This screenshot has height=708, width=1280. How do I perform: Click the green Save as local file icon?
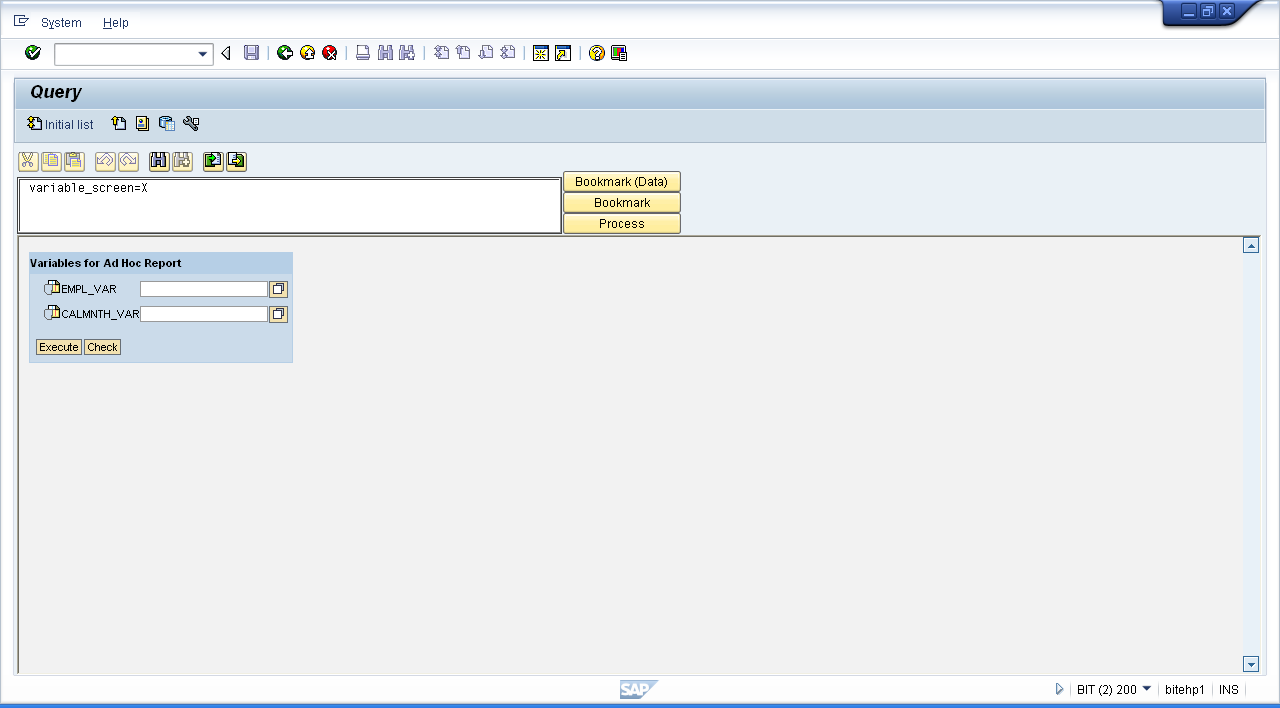(236, 161)
